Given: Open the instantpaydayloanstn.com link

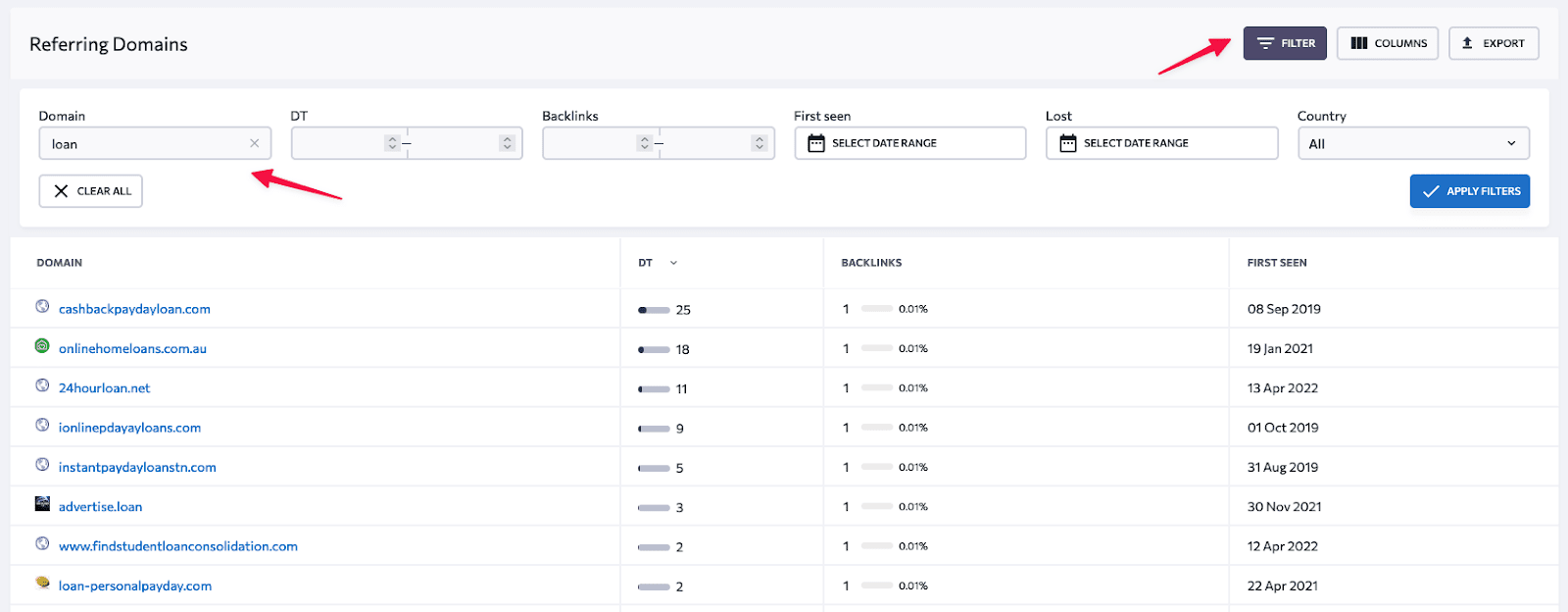Looking at the screenshot, I should coord(137,467).
